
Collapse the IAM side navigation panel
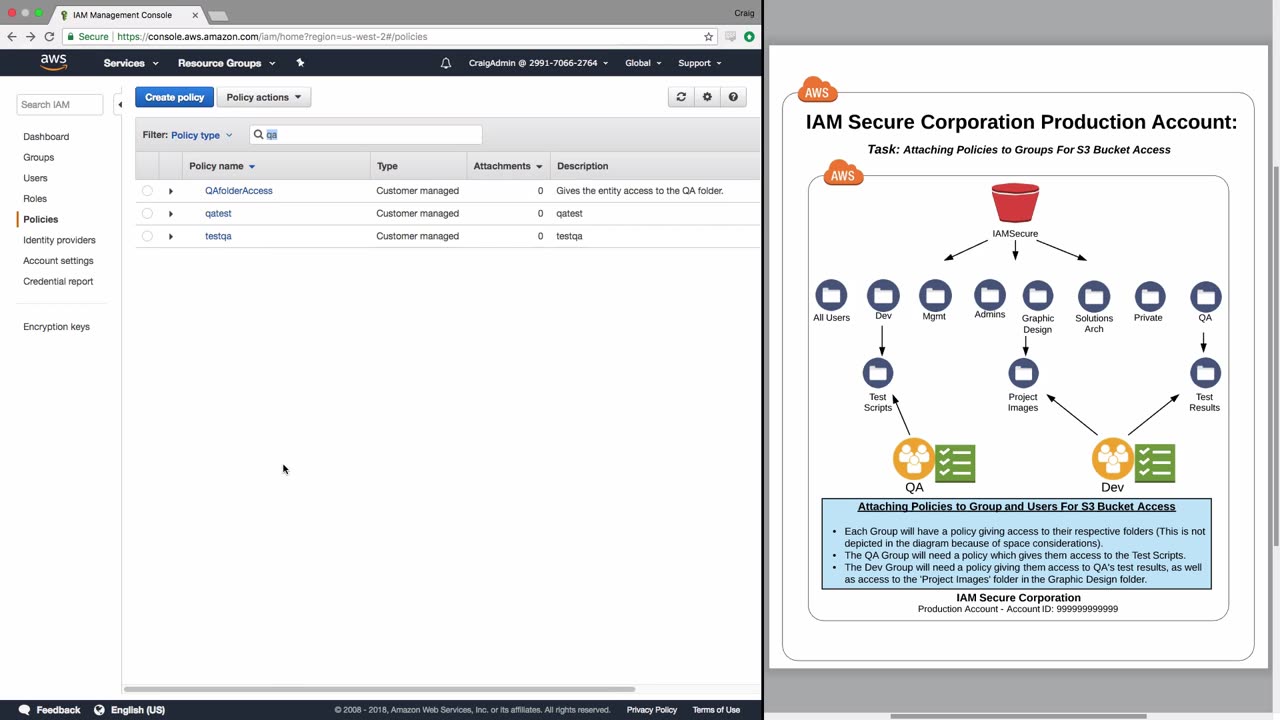click(120, 104)
